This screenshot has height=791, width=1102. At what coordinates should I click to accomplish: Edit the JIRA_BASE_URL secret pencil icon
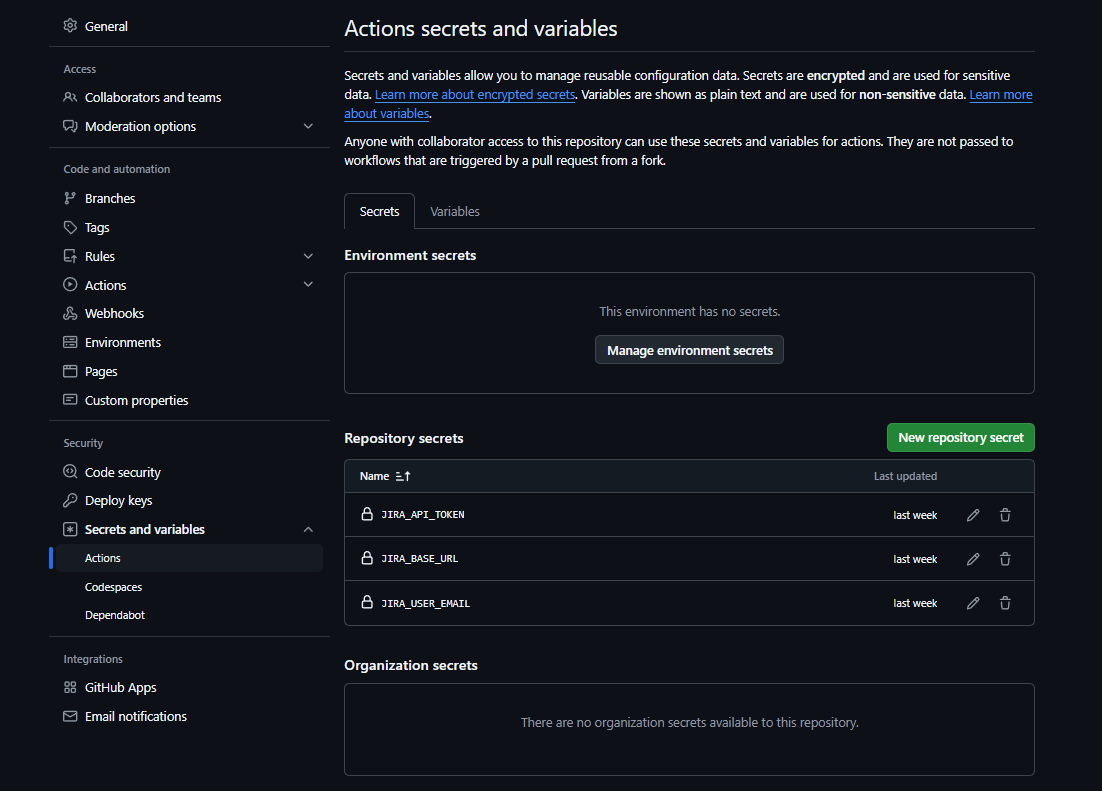coord(973,559)
